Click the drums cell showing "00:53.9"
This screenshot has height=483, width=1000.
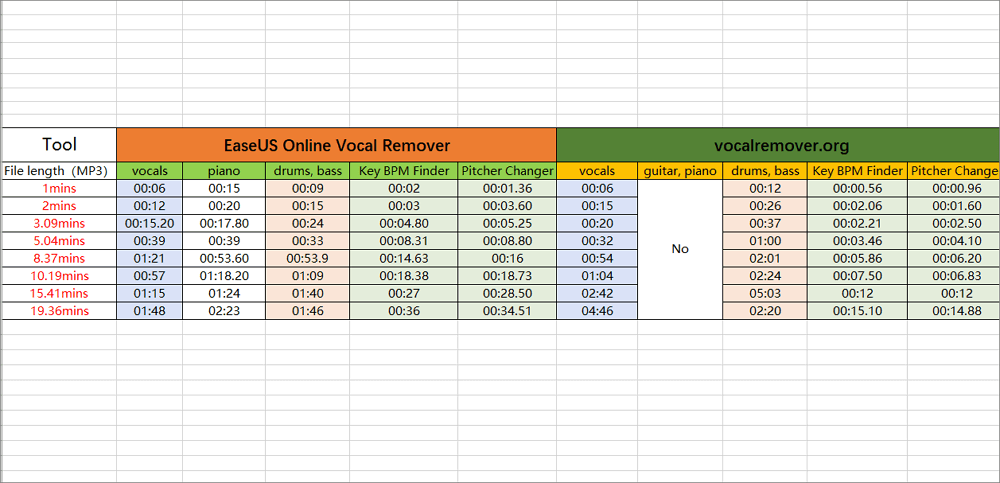pos(308,258)
